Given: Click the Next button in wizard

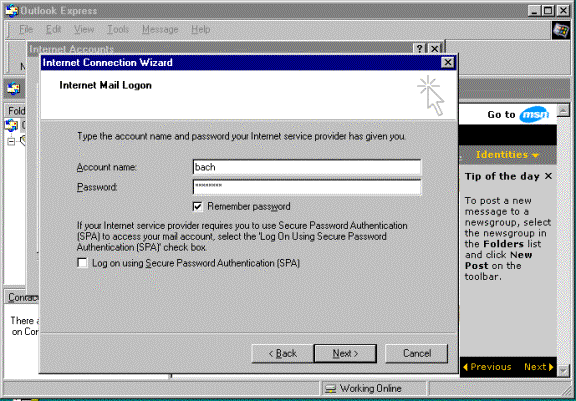Looking at the screenshot, I should point(345,353).
